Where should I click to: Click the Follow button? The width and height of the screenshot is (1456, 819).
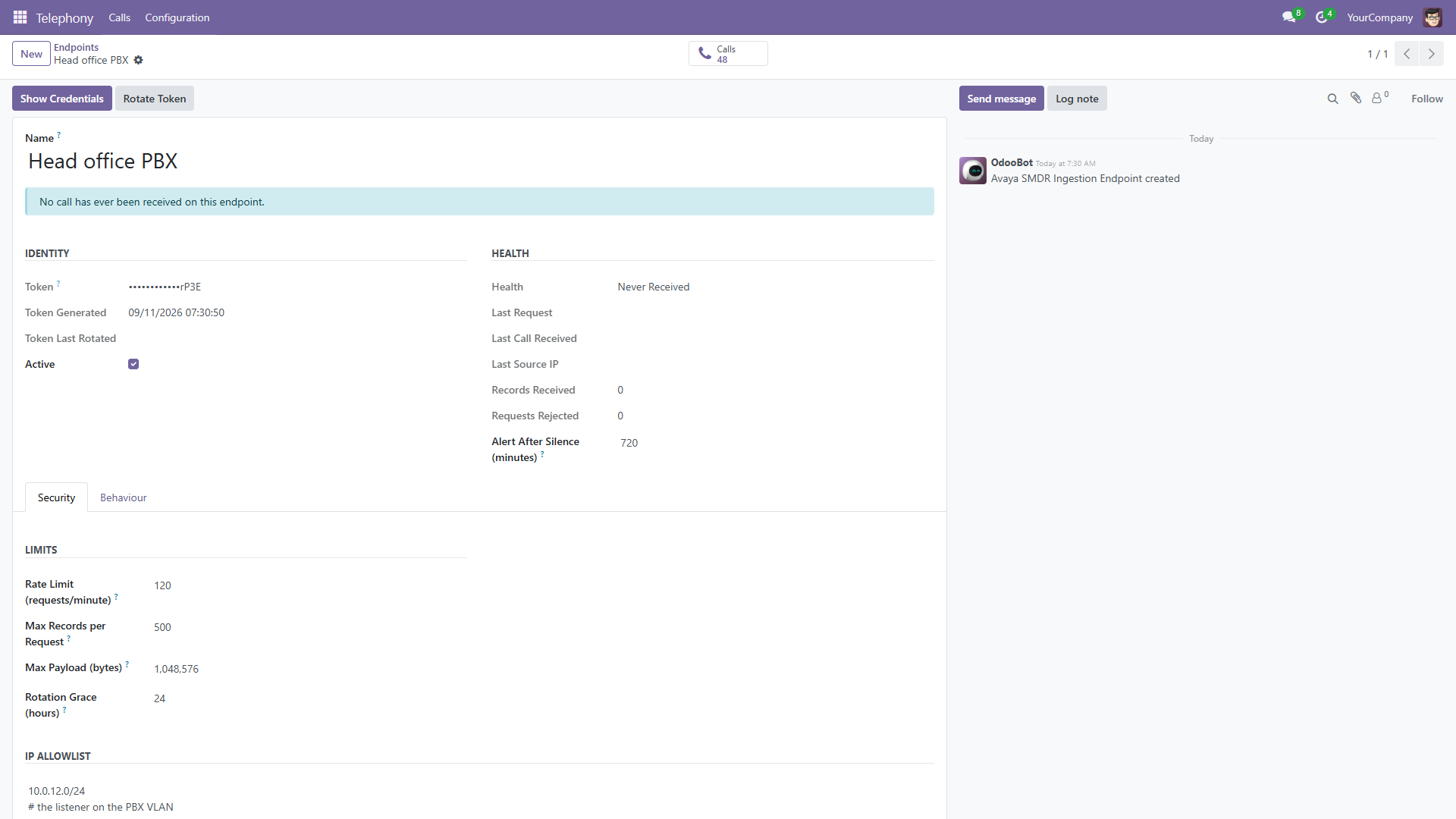coord(1426,99)
